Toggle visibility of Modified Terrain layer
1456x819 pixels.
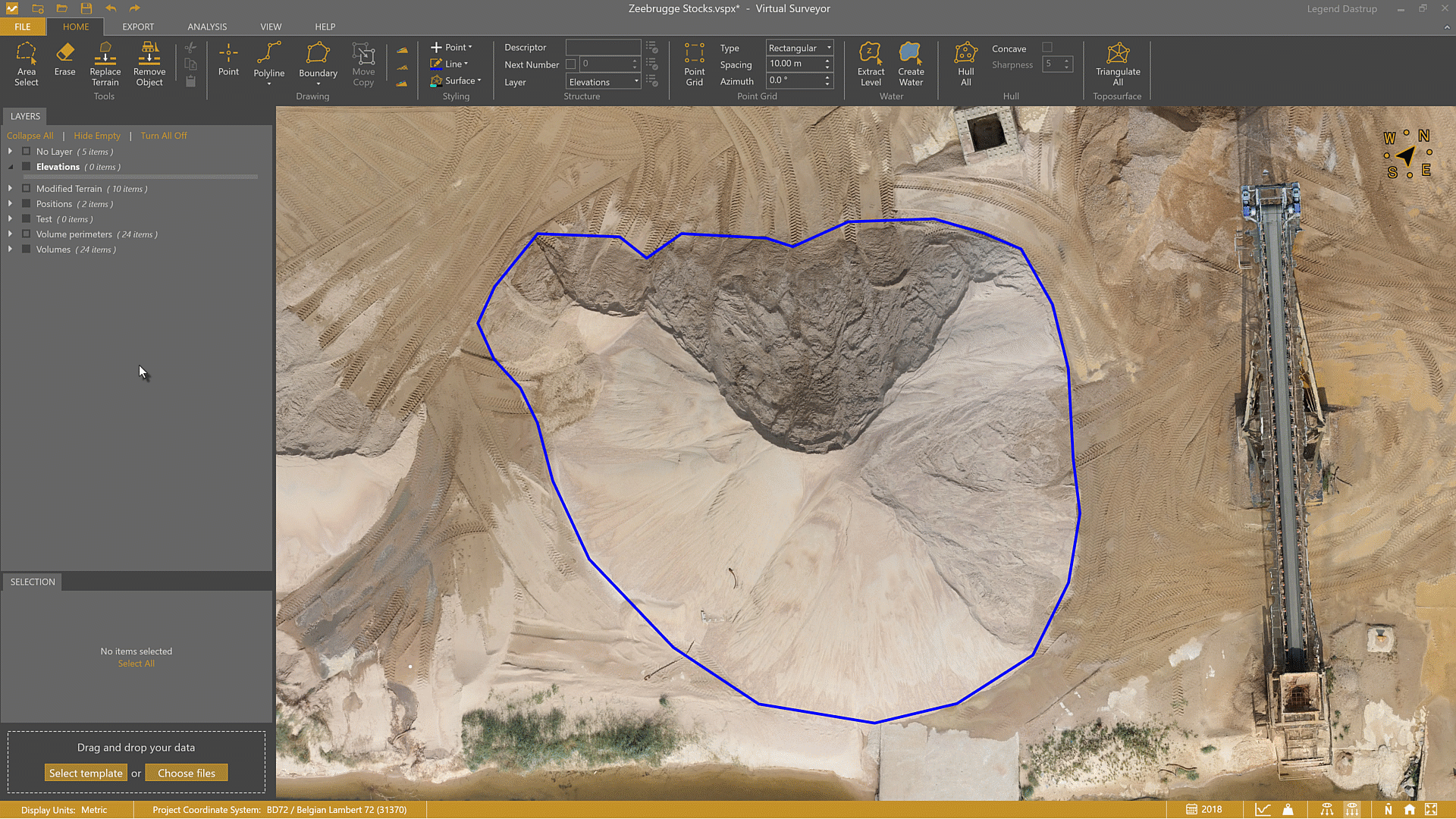(27, 189)
